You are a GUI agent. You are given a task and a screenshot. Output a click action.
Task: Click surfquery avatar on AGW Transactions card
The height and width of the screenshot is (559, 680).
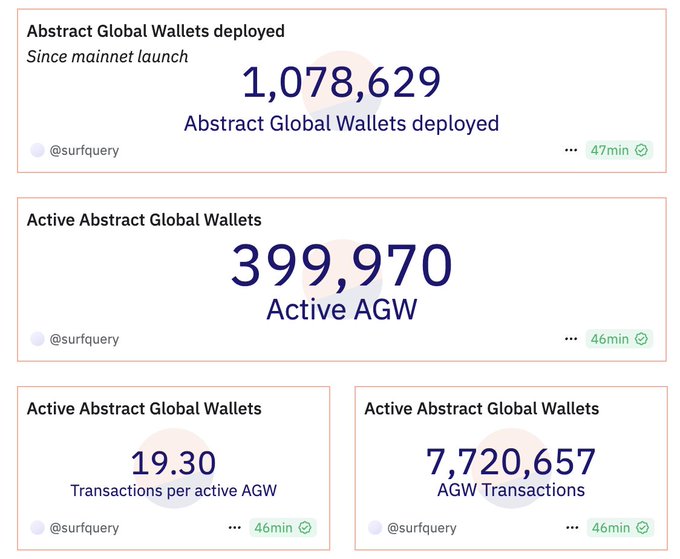click(376, 527)
